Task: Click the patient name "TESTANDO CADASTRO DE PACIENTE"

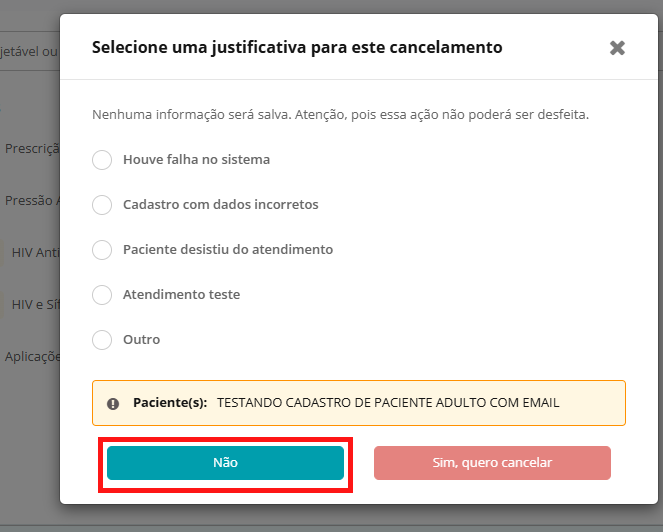Action: click(x=388, y=403)
